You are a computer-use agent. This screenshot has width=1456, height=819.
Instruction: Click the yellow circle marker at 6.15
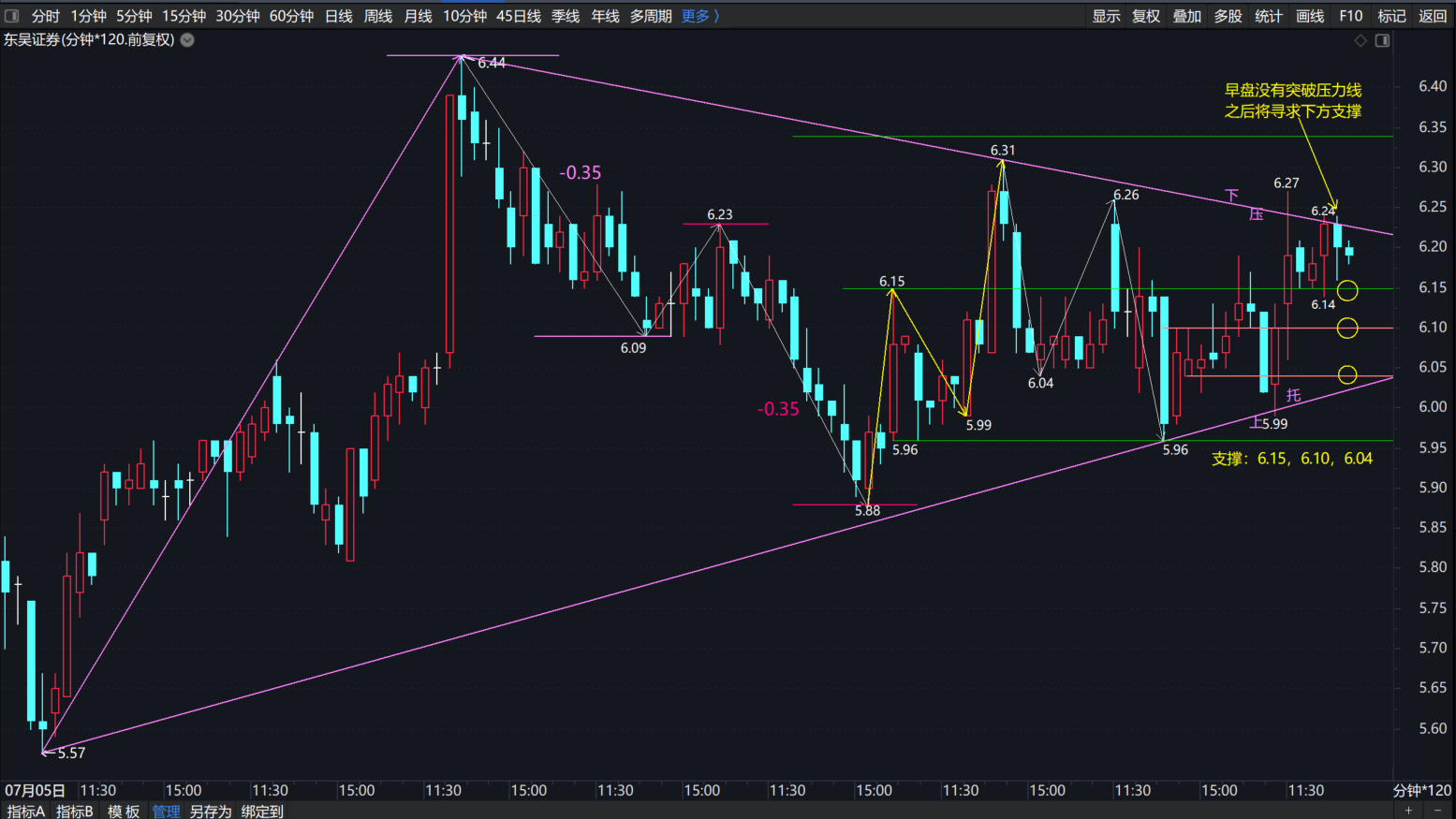[x=1347, y=290]
